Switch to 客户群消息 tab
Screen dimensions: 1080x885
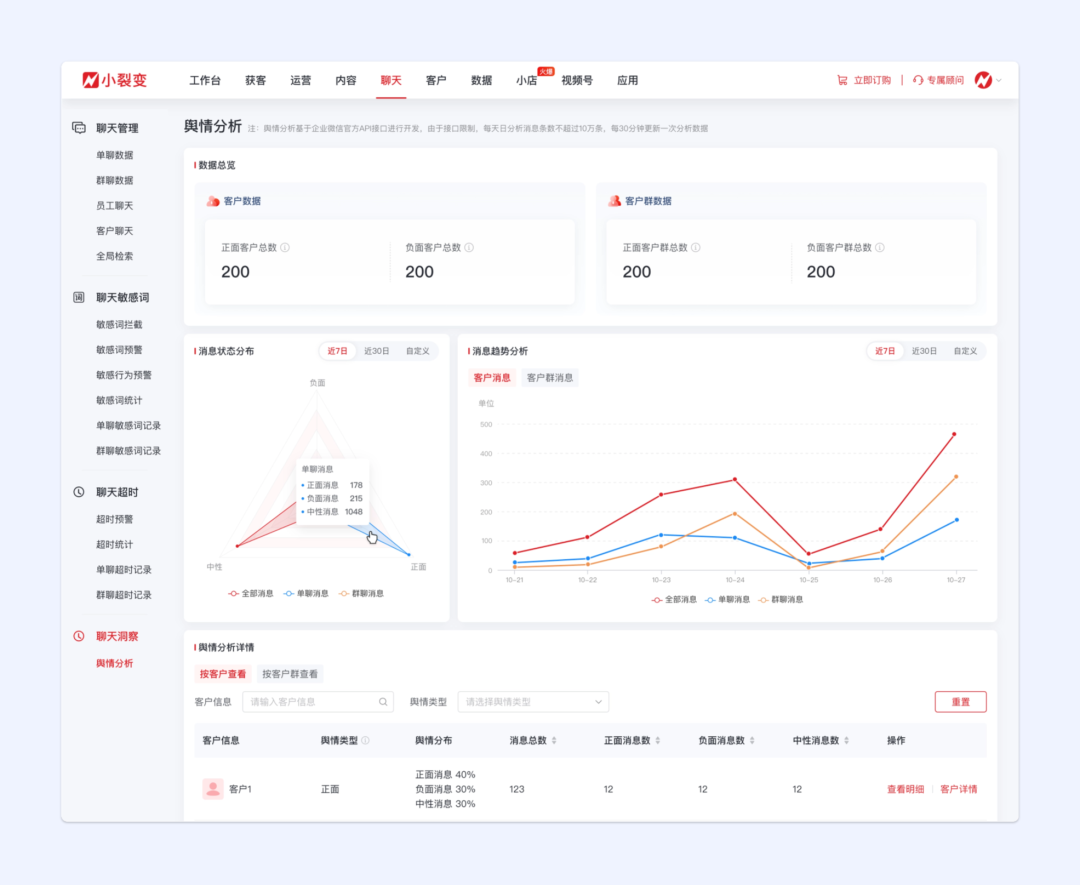pyautogui.click(x=550, y=378)
